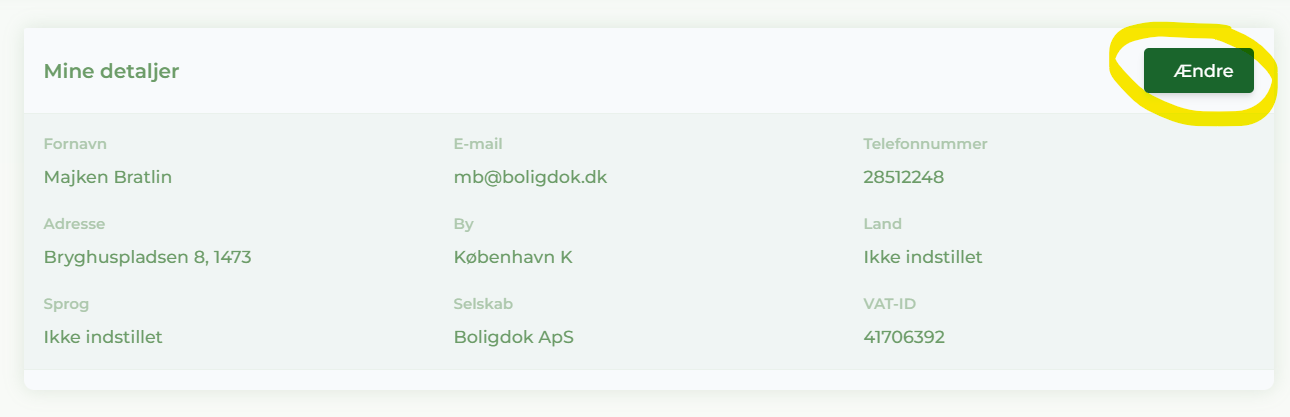Screen dimensions: 1290x417
Task: Click the Ikke indstillet value under Land
Action: (922, 257)
